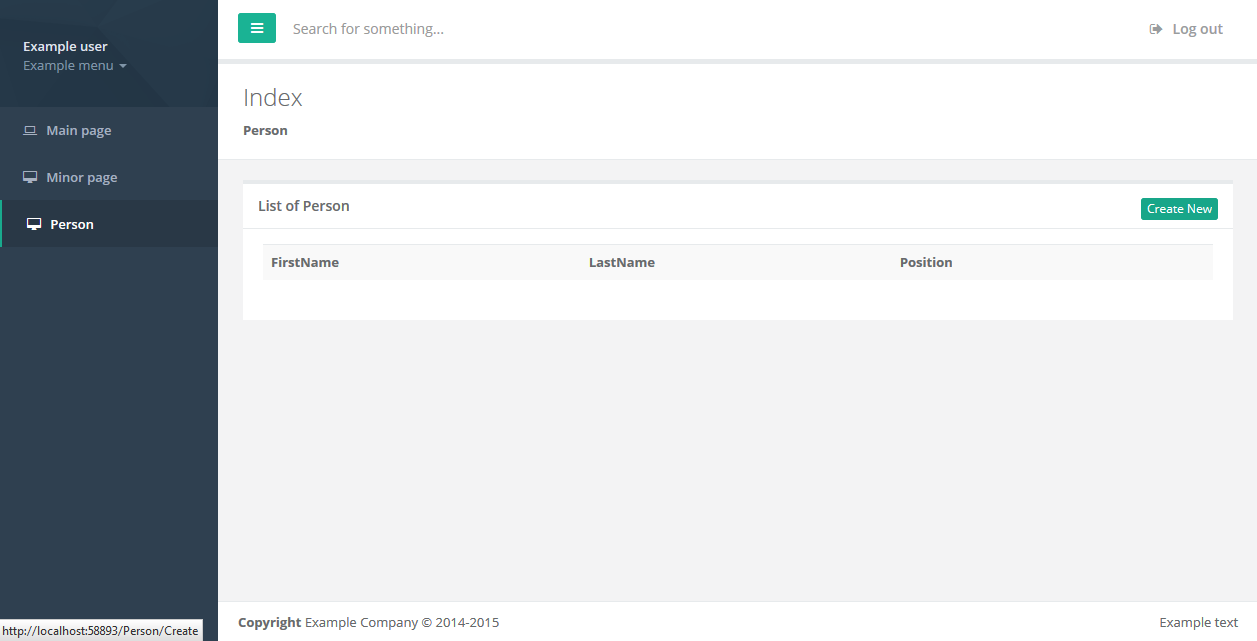Click the LastName column header
The height and width of the screenshot is (641, 1257).
click(622, 263)
